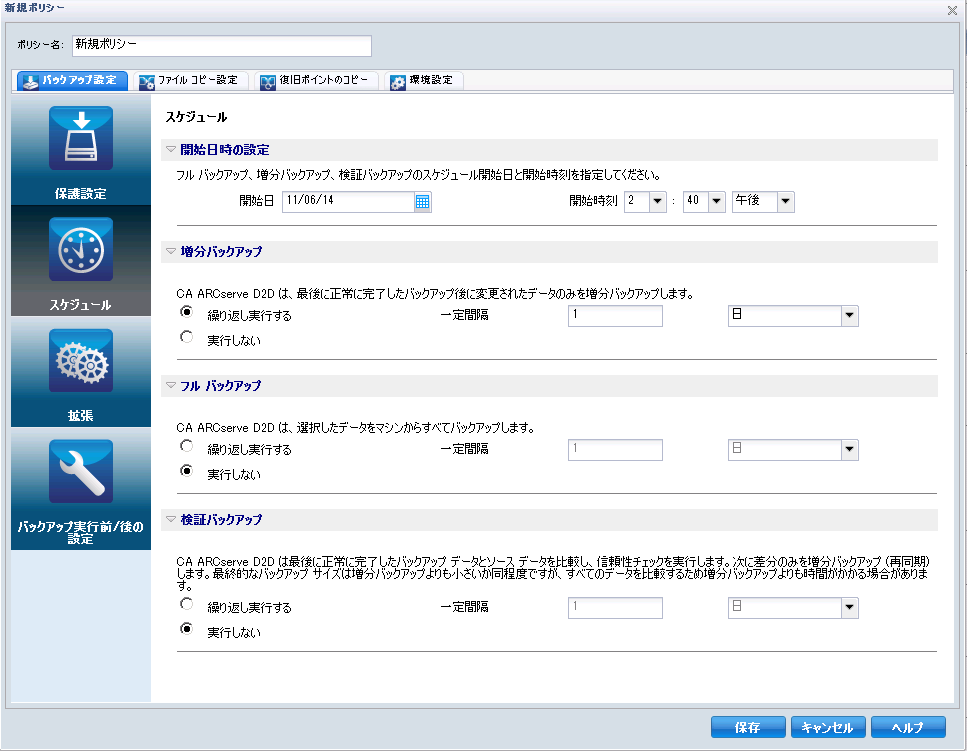
Task: Switch to 復旧ポイントのコピー tab
Action: pyautogui.click(x=316, y=81)
